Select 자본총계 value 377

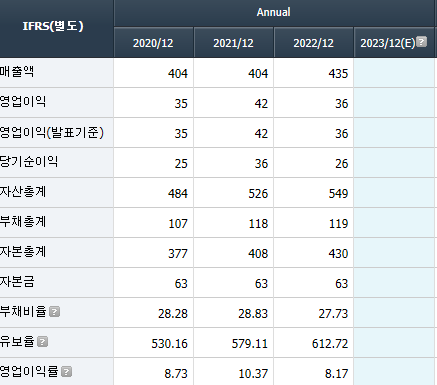[x=178, y=254]
